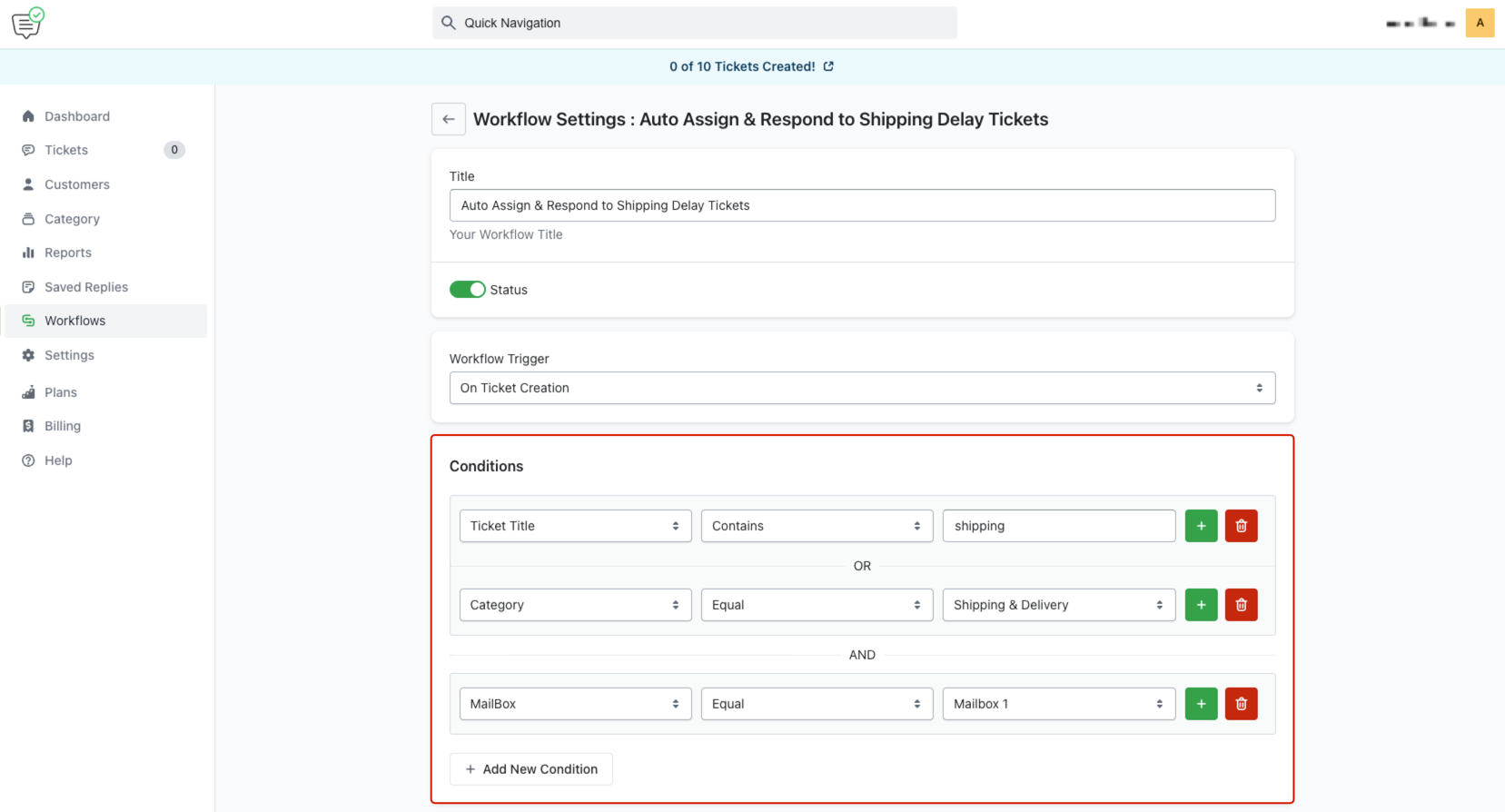
Task: Click green plus on Category condition row
Action: pyautogui.click(x=1201, y=605)
